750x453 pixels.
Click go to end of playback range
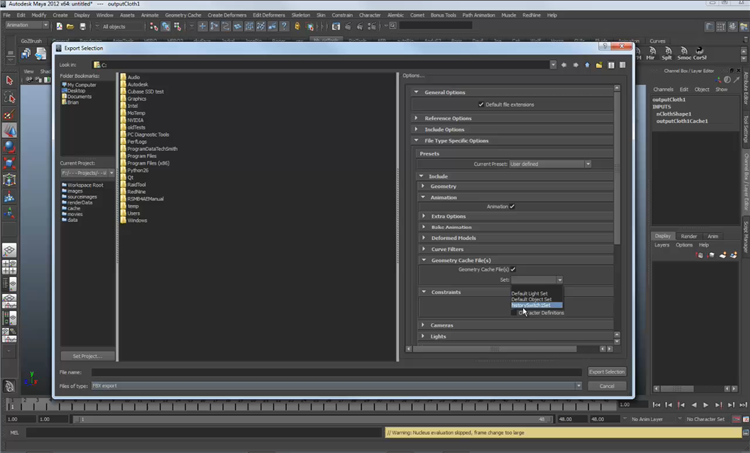click(743, 405)
